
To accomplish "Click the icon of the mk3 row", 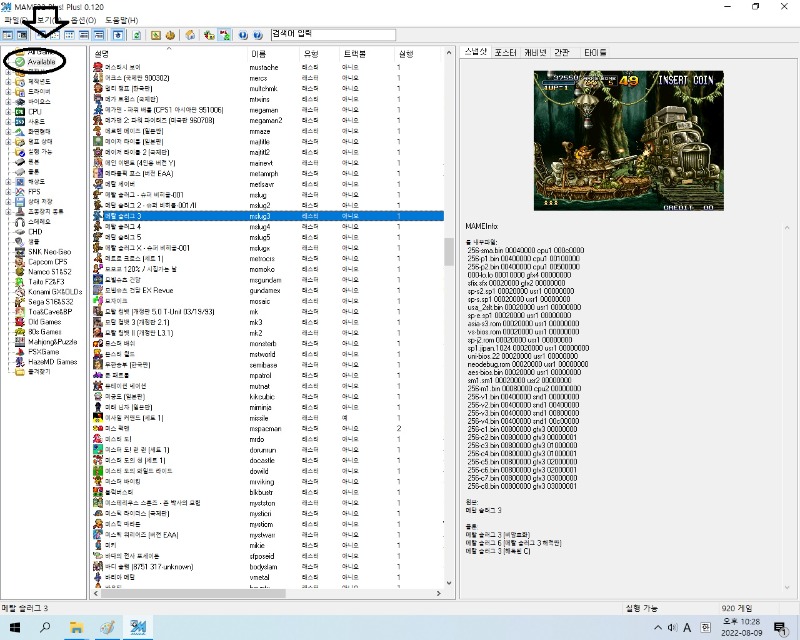I will pos(97,322).
